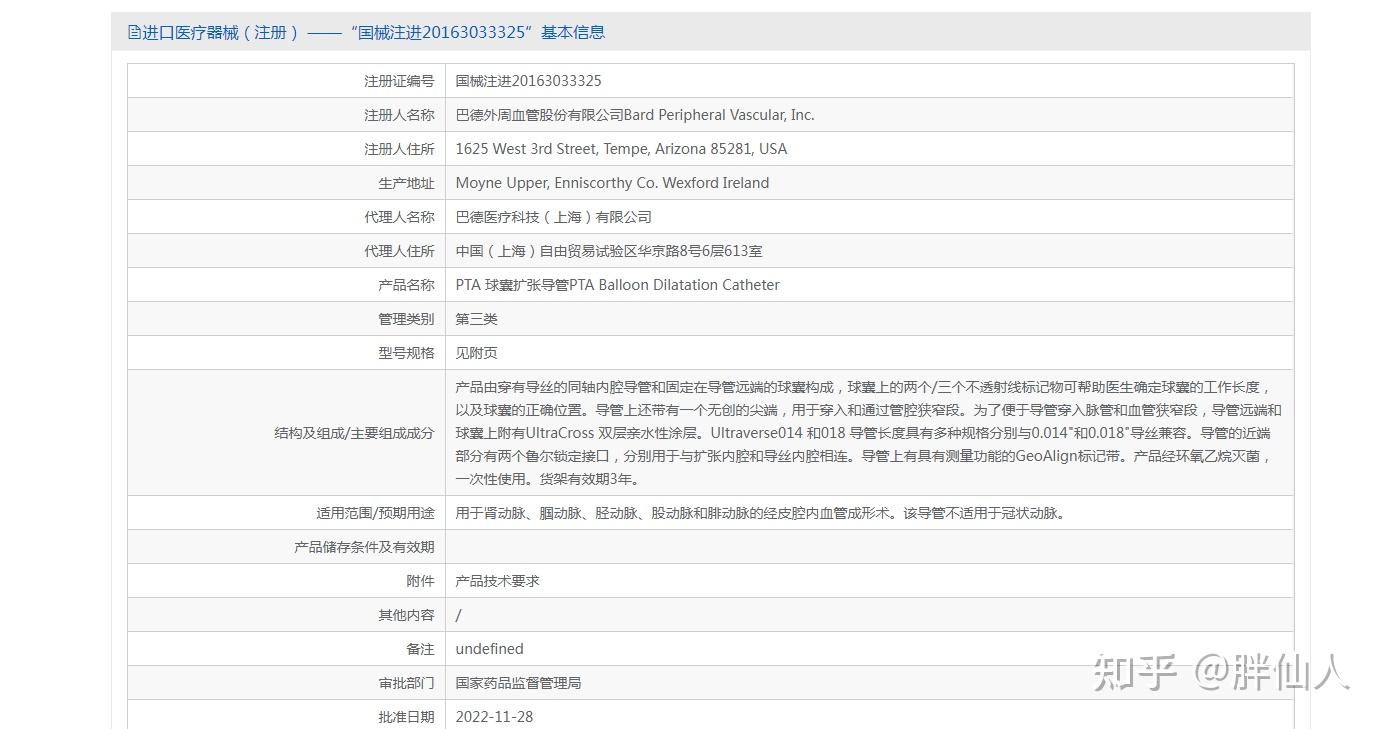Viewport: 1386px width, 729px height.
Task: Click the 批准日期 label
Action: (406, 717)
